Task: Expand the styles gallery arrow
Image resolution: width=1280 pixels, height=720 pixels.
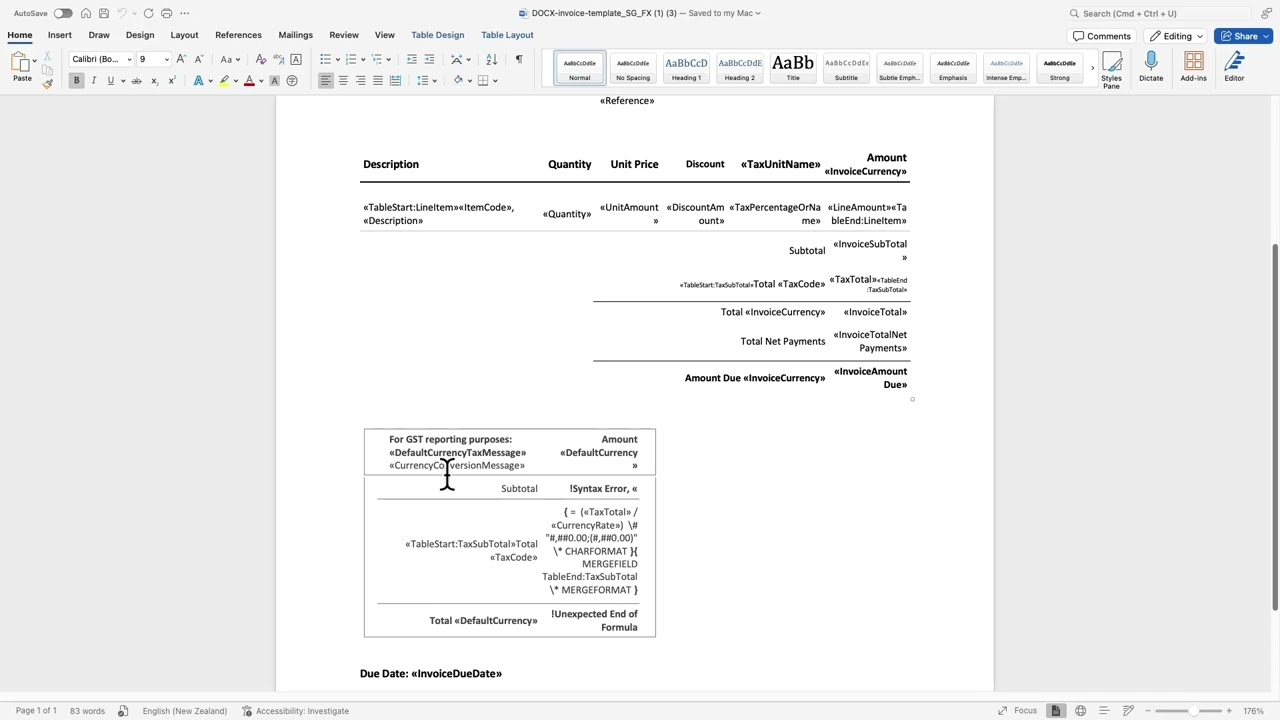Action: click(x=1092, y=67)
